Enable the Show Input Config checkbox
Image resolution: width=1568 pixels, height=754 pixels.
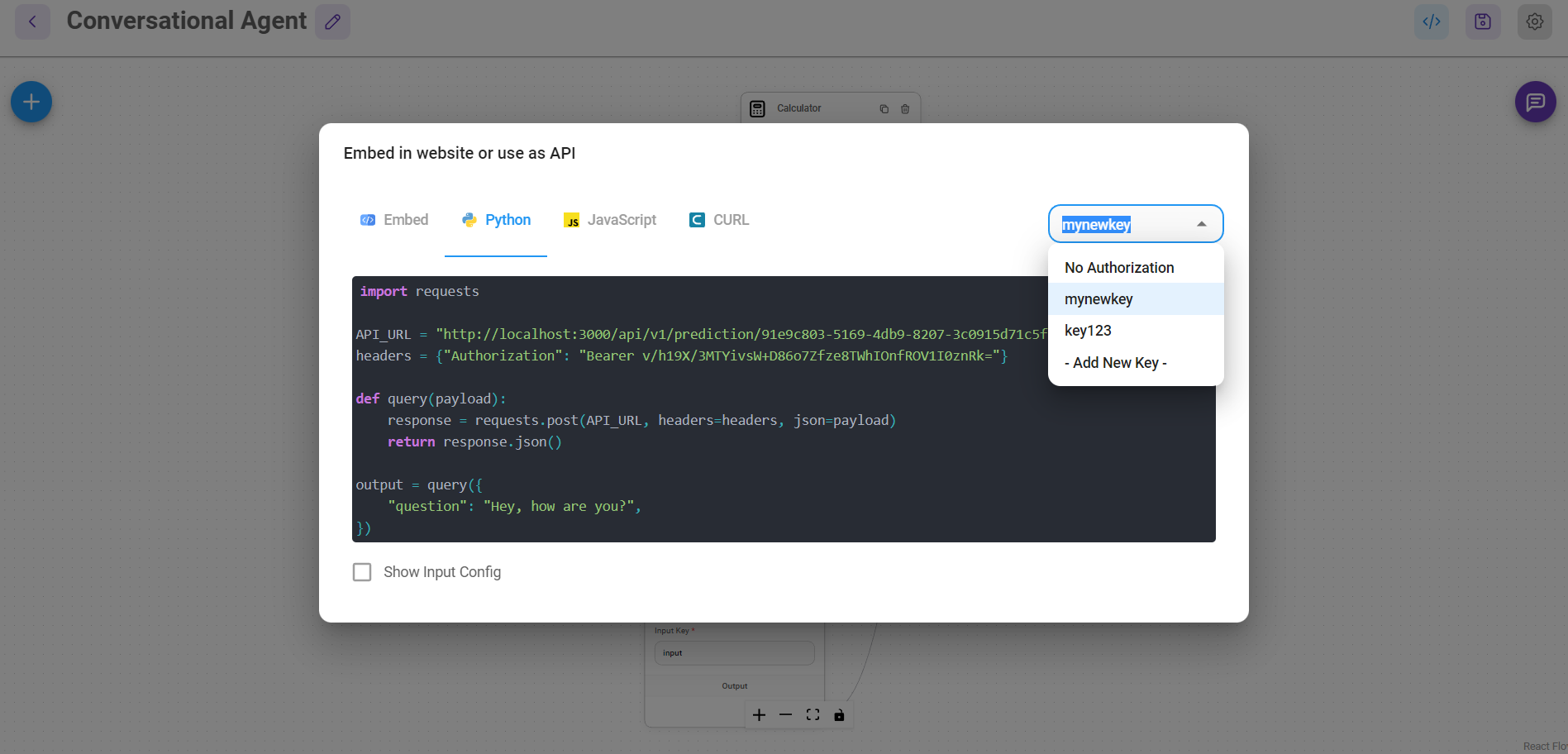click(362, 572)
